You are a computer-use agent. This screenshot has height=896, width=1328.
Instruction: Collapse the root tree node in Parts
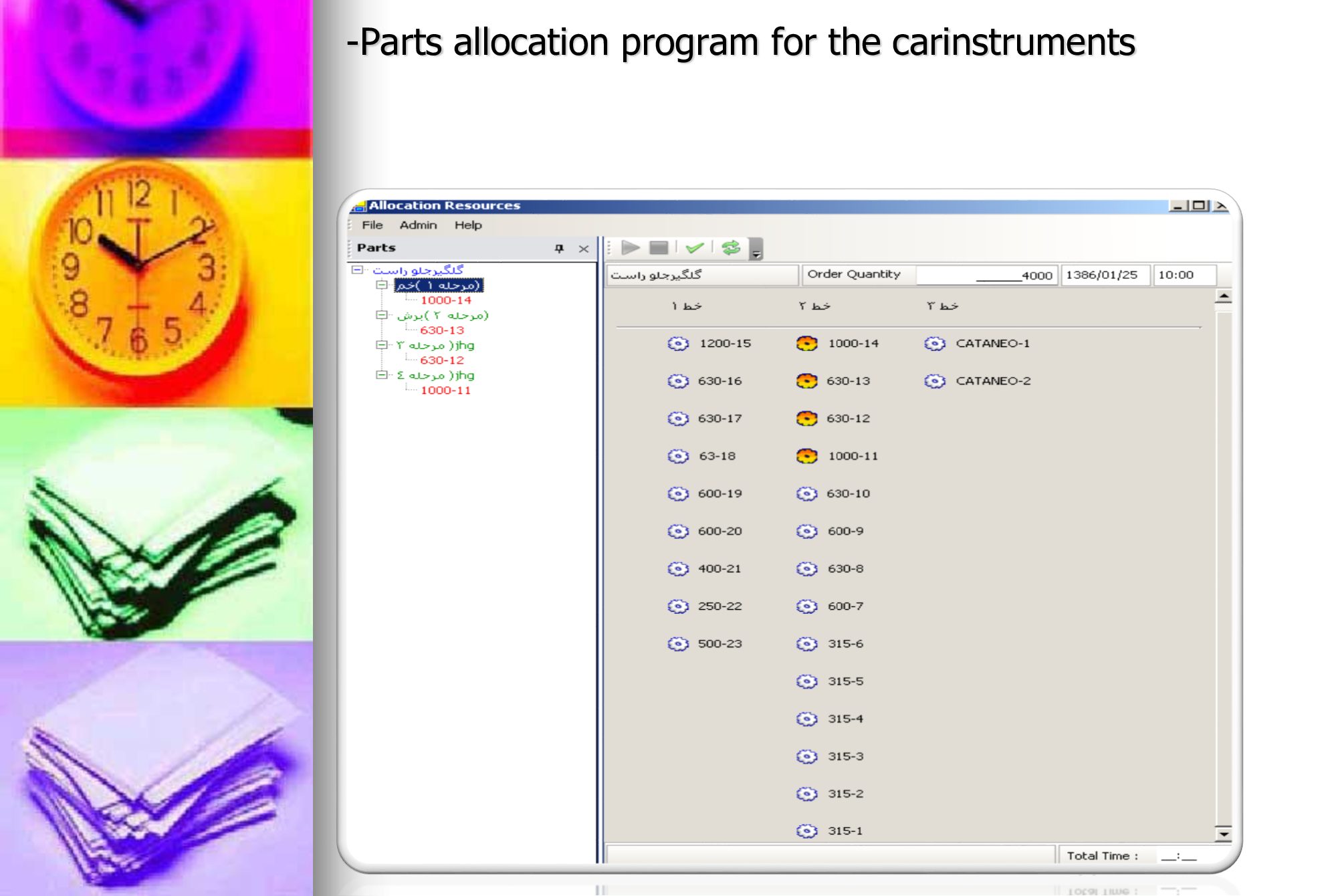pos(358,270)
